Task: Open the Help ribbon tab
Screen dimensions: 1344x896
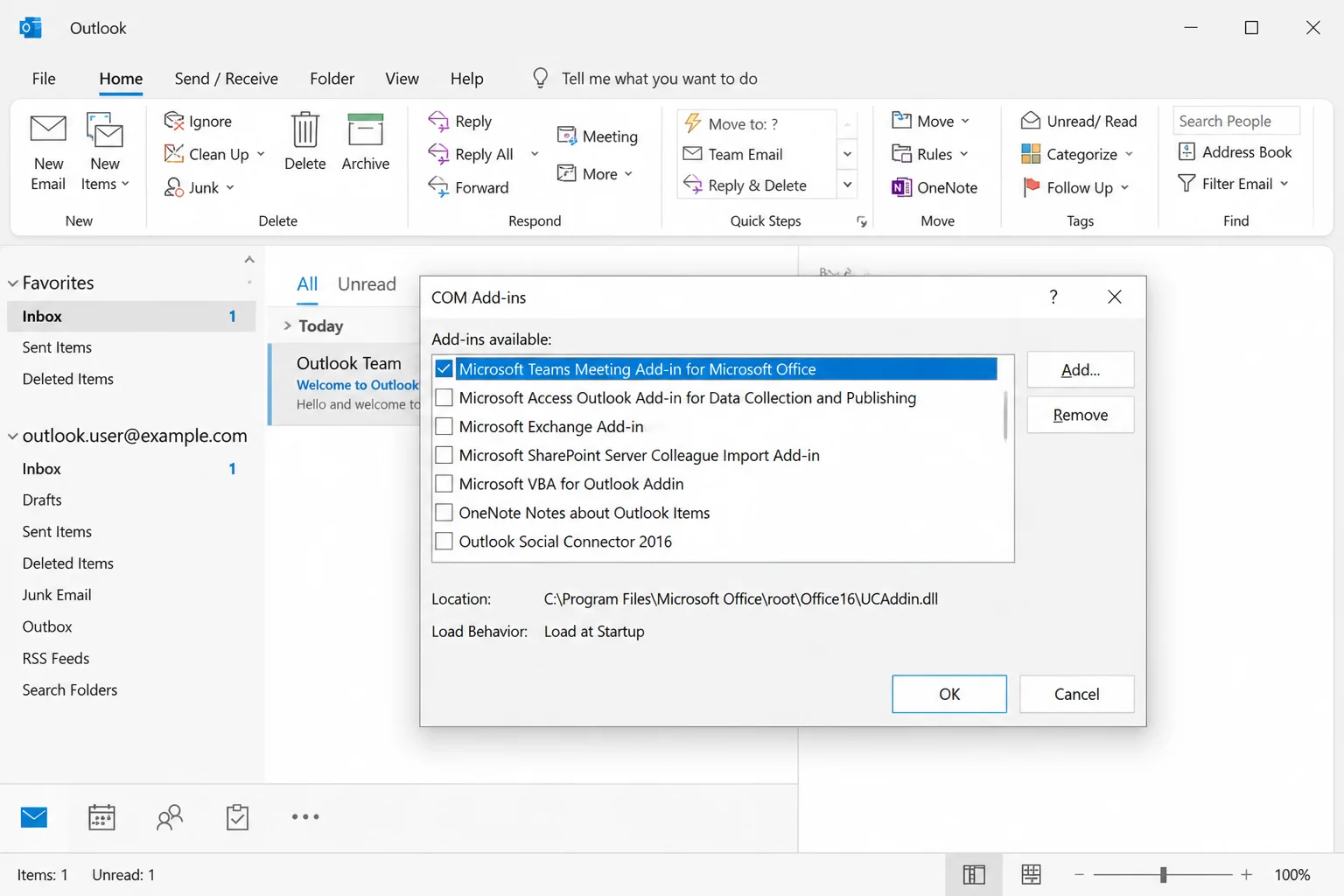Action: tap(466, 78)
